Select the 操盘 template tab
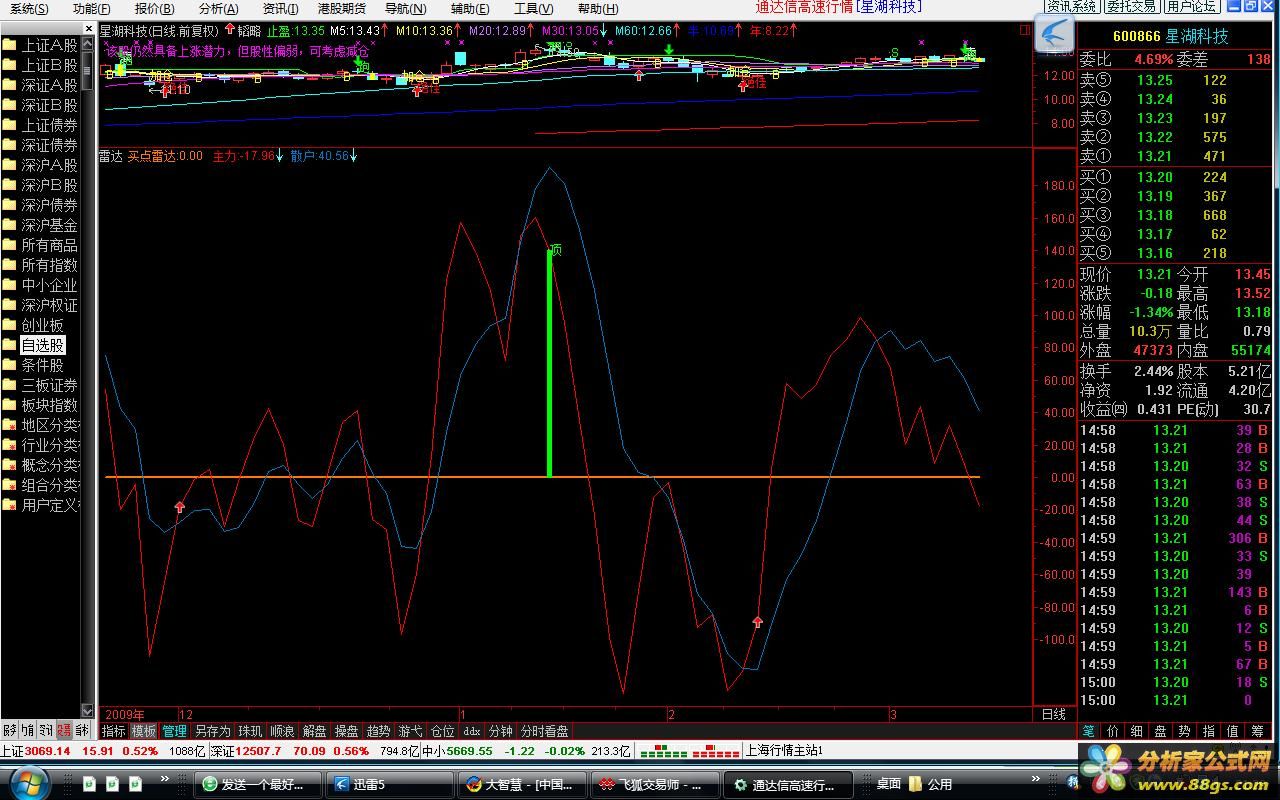This screenshot has width=1280, height=800. (346, 731)
